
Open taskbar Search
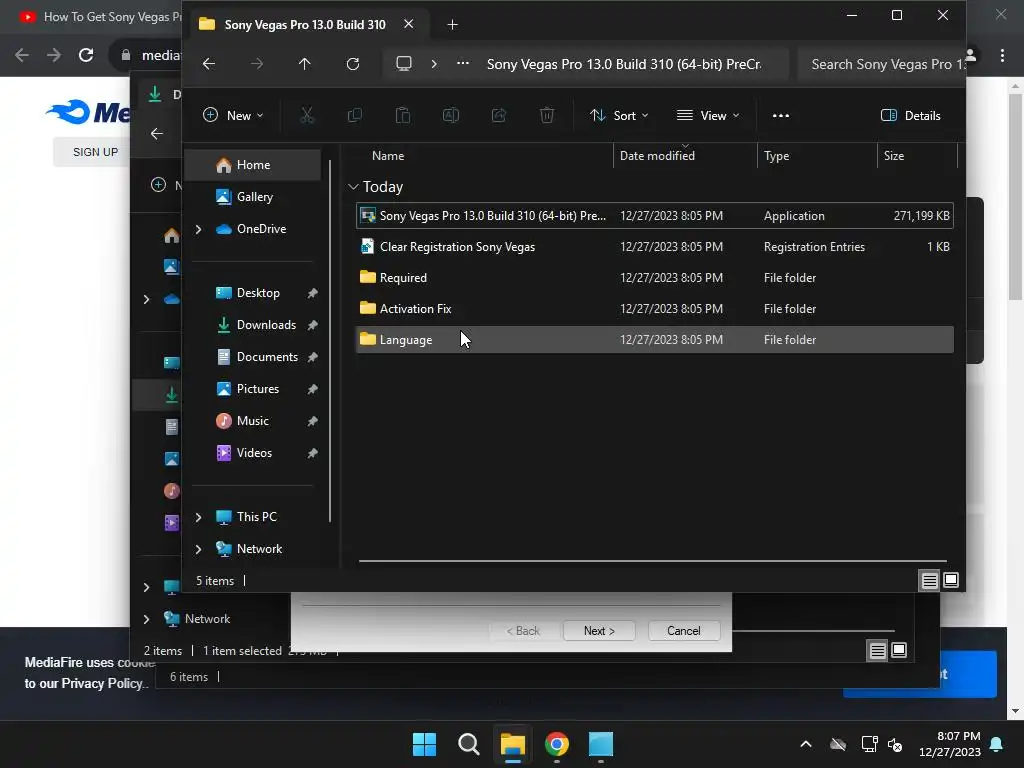coord(468,744)
